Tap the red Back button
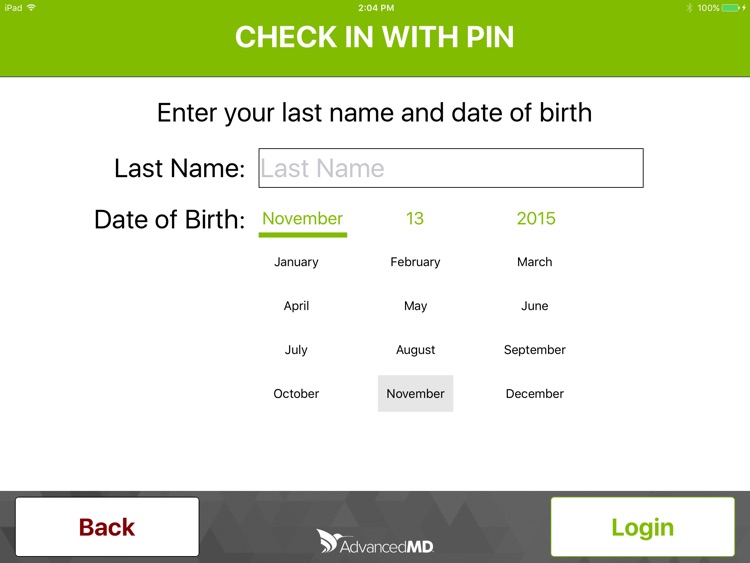This screenshot has height=563, width=750. pos(107,527)
